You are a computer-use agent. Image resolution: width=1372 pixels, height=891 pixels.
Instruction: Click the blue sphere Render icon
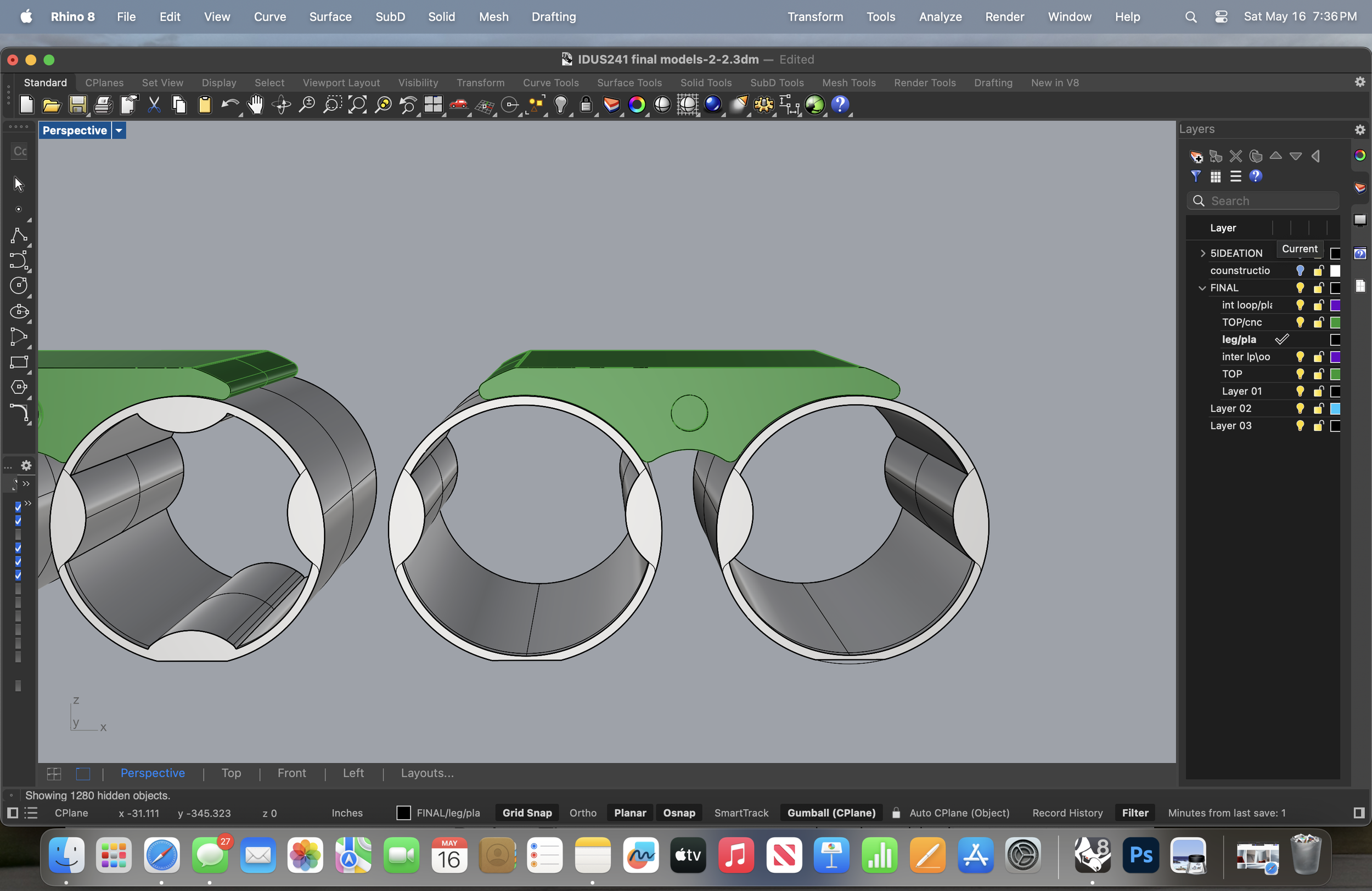[x=713, y=105]
